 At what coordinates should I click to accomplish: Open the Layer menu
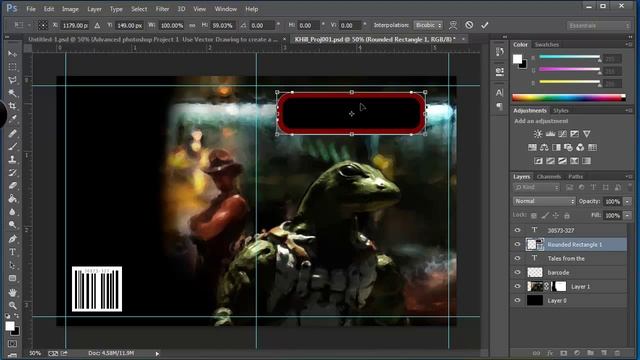click(x=94, y=9)
